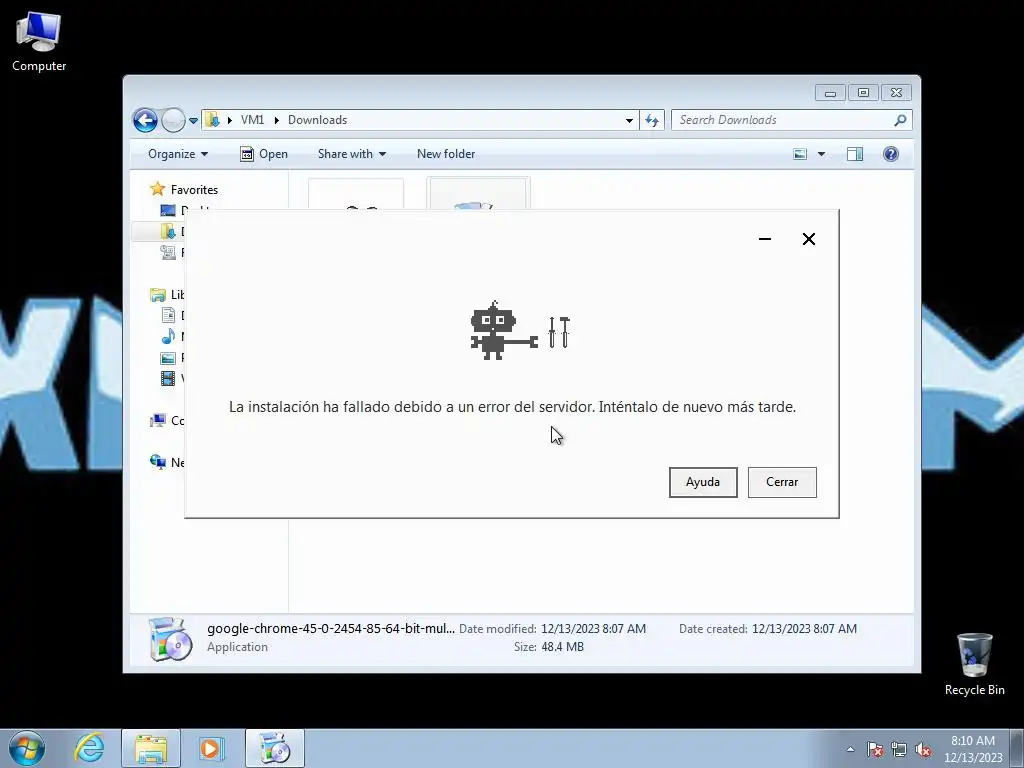
Task: Select the Computer desktop icon
Action: [39, 41]
